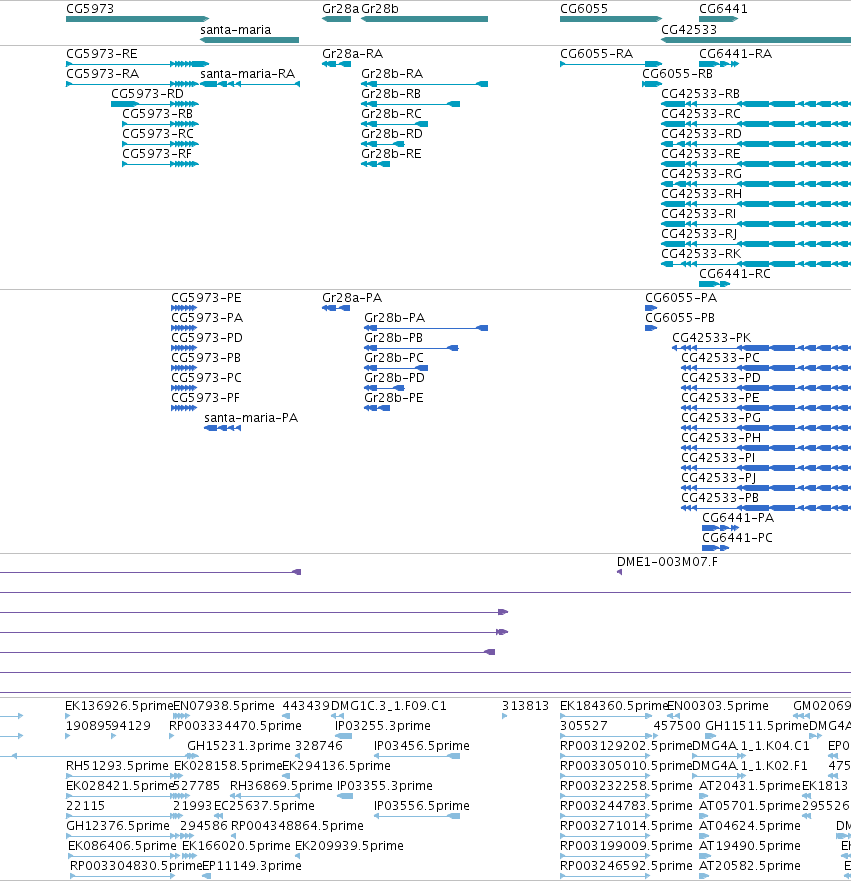Image resolution: width=851 pixels, height=881 pixels.
Task: Select transcript CG5973-RD
Action: (x=147, y=94)
